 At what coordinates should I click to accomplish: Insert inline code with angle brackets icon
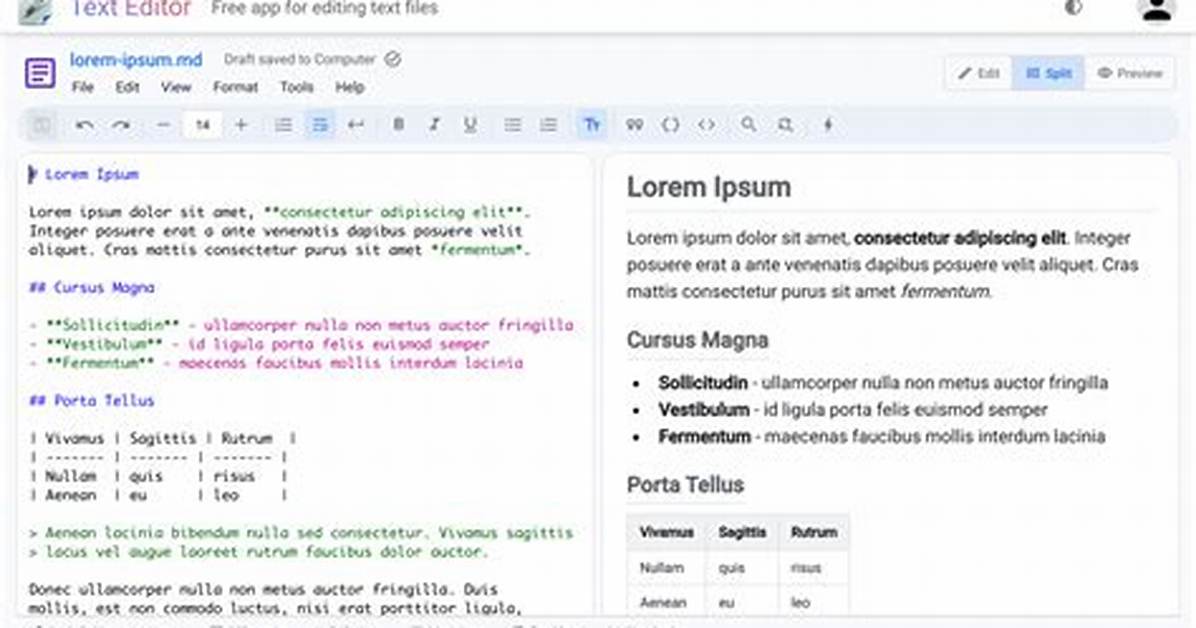pyautogui.click(x=706, y=125)
